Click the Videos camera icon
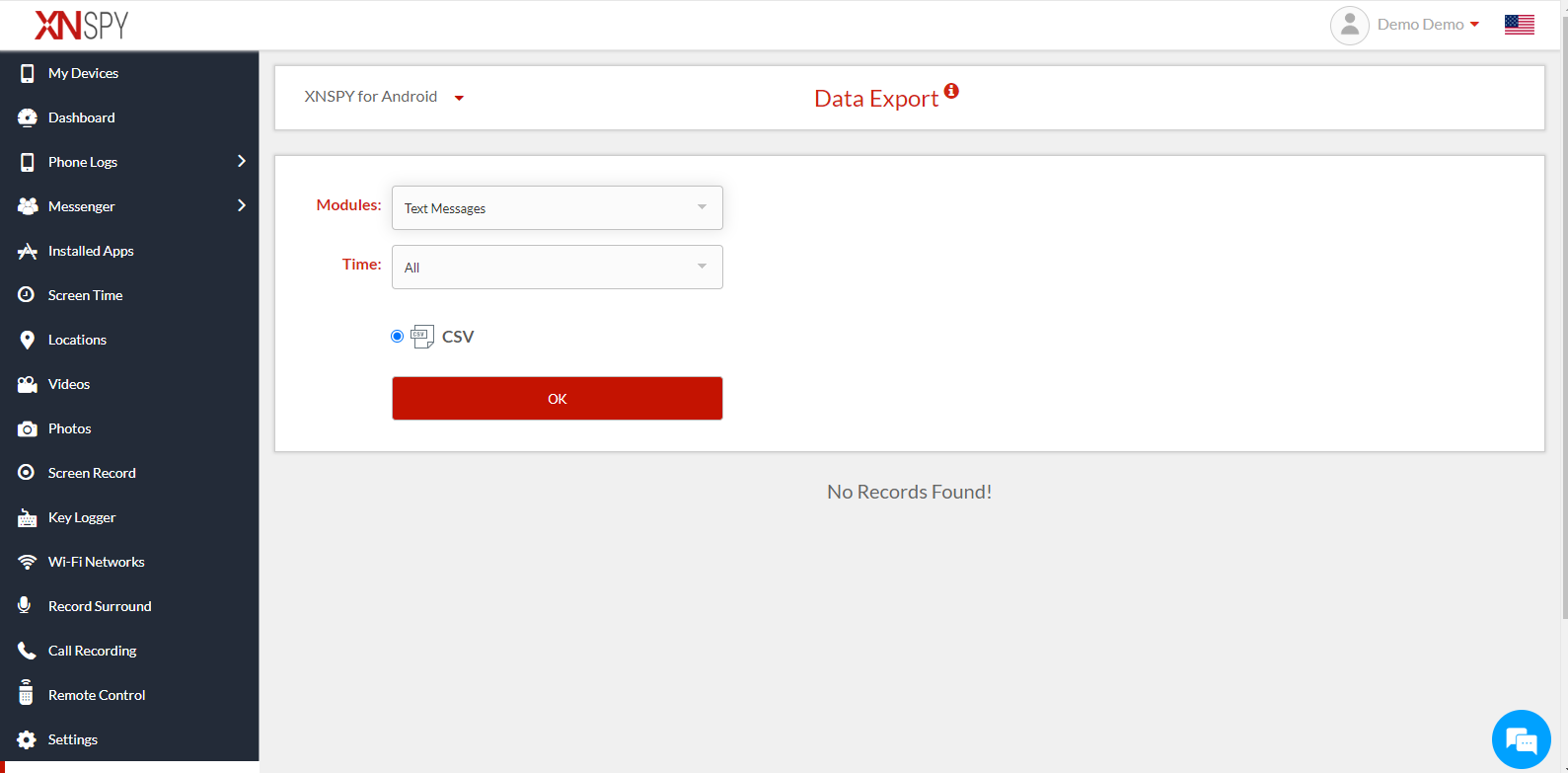 pos(28,384)
